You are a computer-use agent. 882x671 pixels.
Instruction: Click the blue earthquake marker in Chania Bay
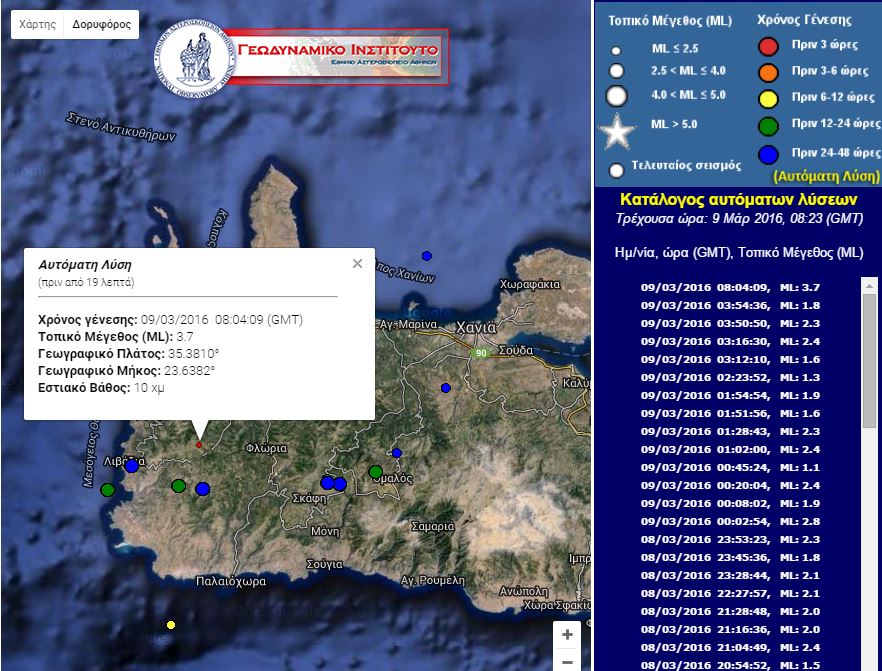tap(427, 254)
